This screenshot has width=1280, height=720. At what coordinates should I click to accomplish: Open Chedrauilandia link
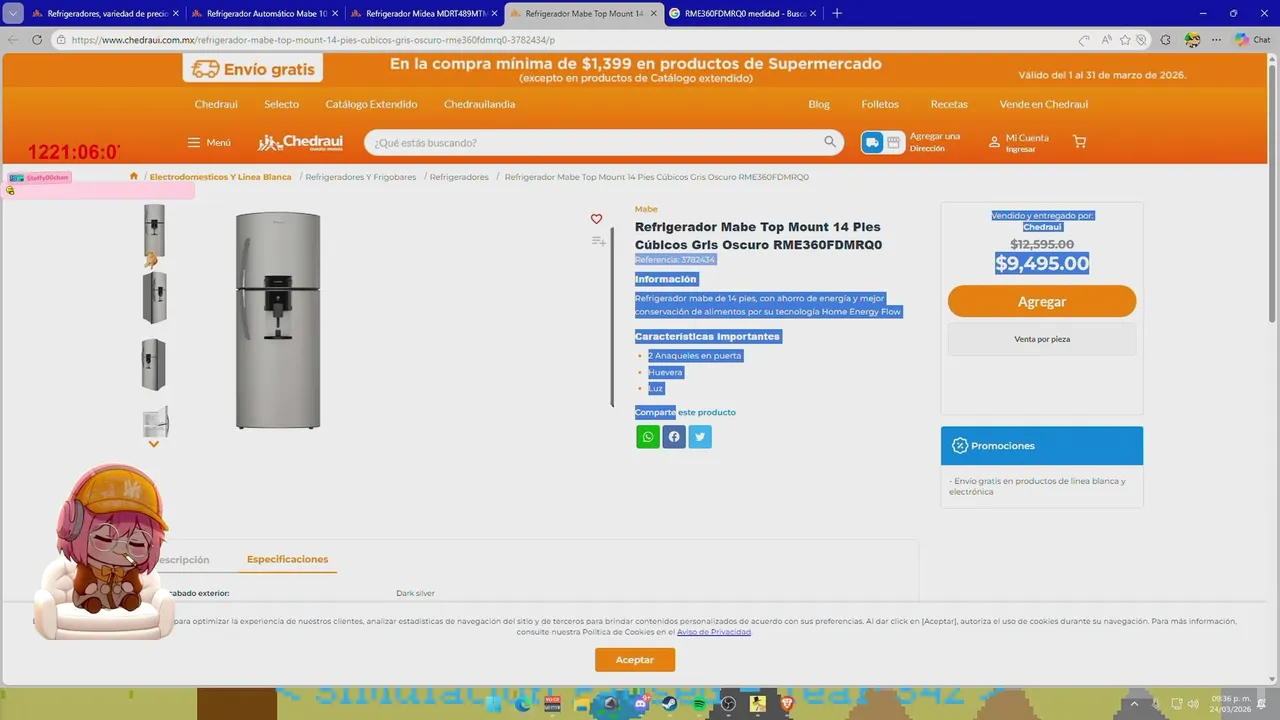[x=480, y=104]
